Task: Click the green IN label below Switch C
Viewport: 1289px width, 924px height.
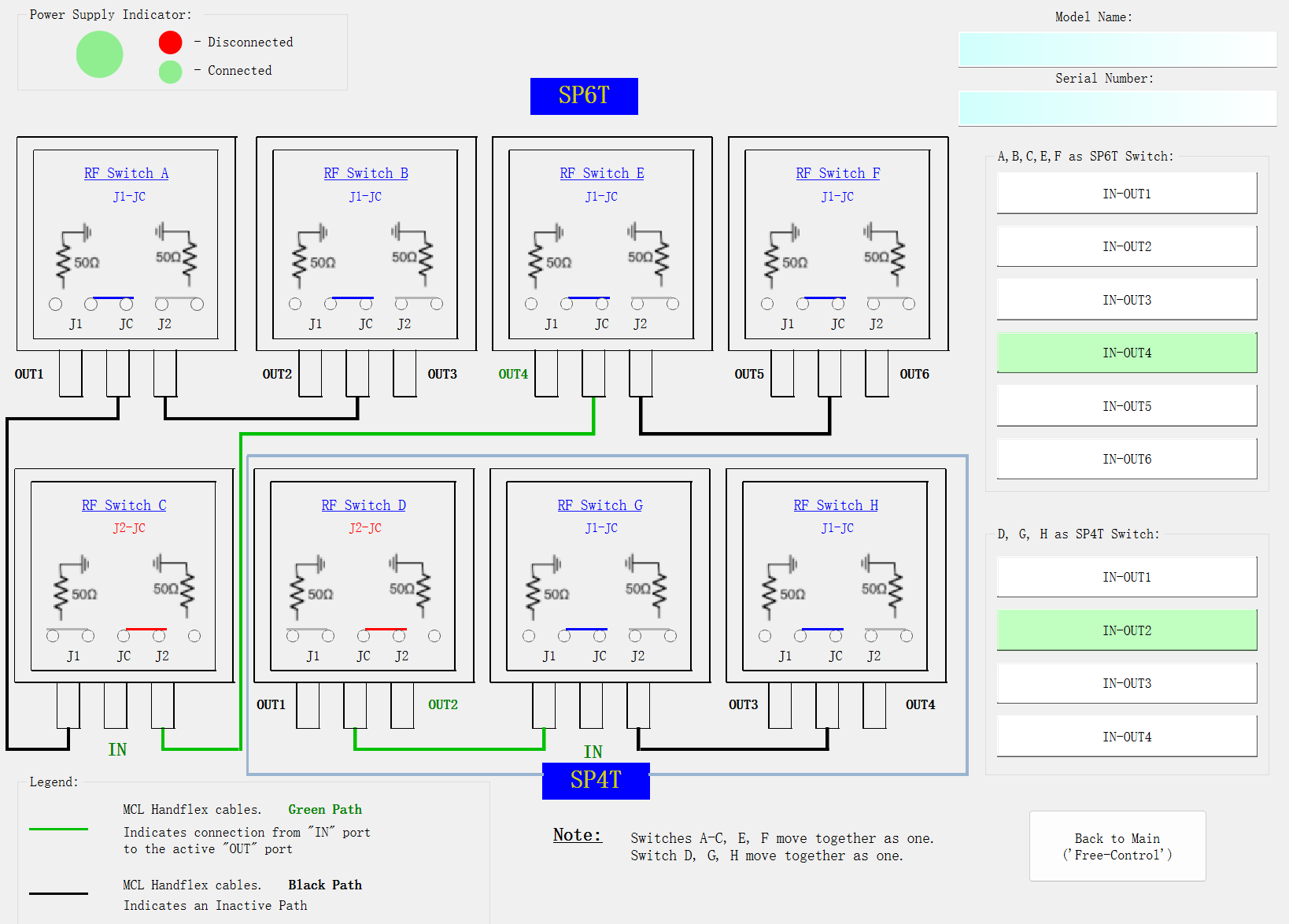Action: [x=117, y=749]
